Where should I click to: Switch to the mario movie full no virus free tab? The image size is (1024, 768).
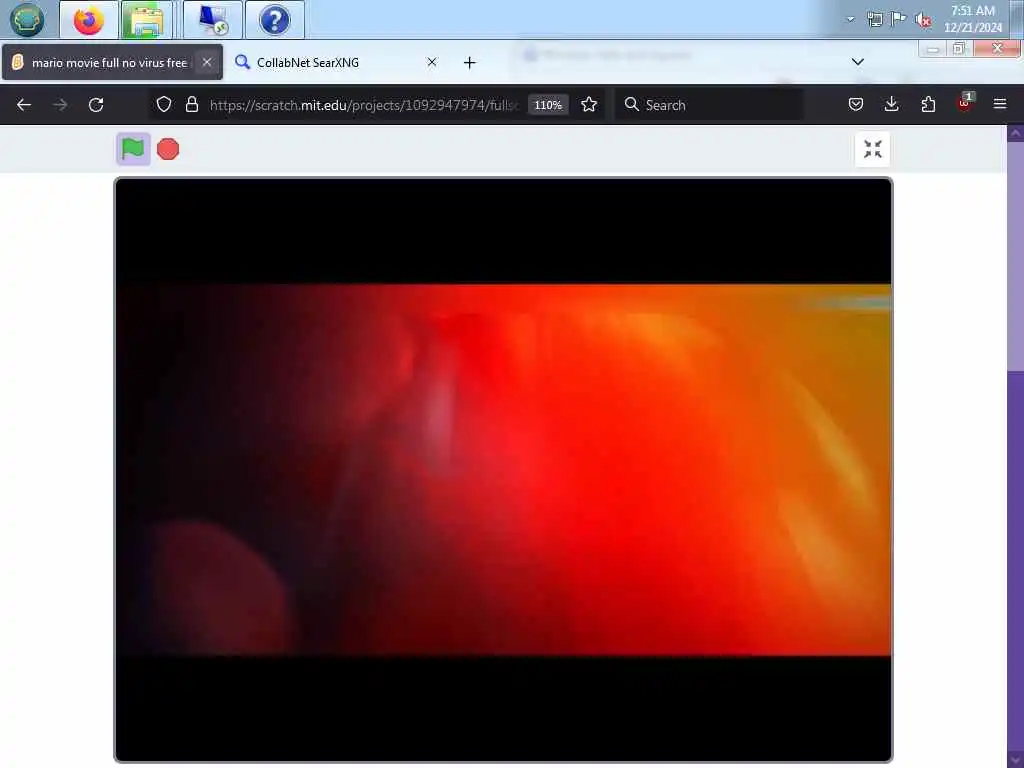tap(112, 63)
